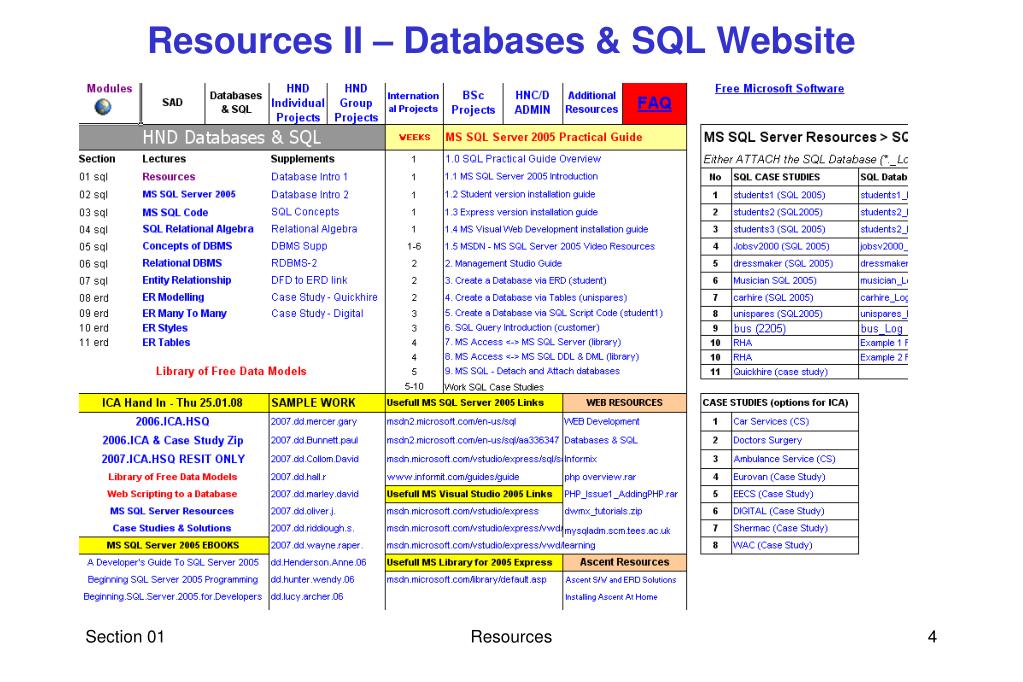Visit msdn2.microsoft.com/en-us/sql link
The width and height of the screenshot is (1023, 682).
point(451,422)
